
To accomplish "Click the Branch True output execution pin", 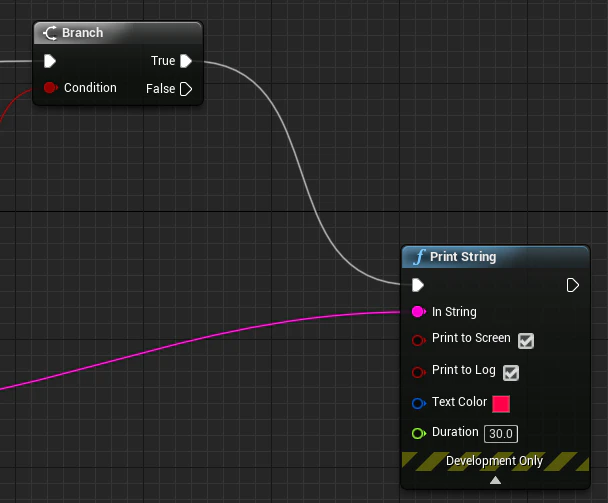I will click(x=186, y=61).
